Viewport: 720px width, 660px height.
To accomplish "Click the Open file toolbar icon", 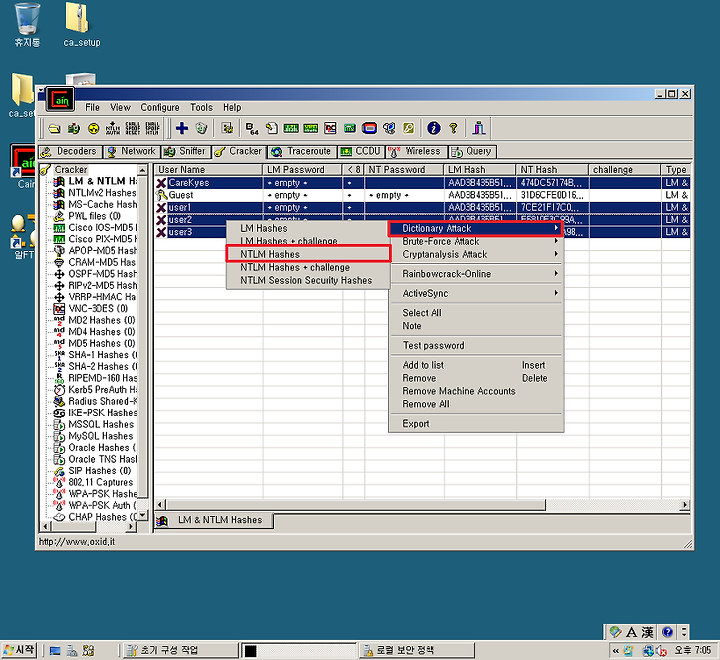I will (x=55, y=129).
